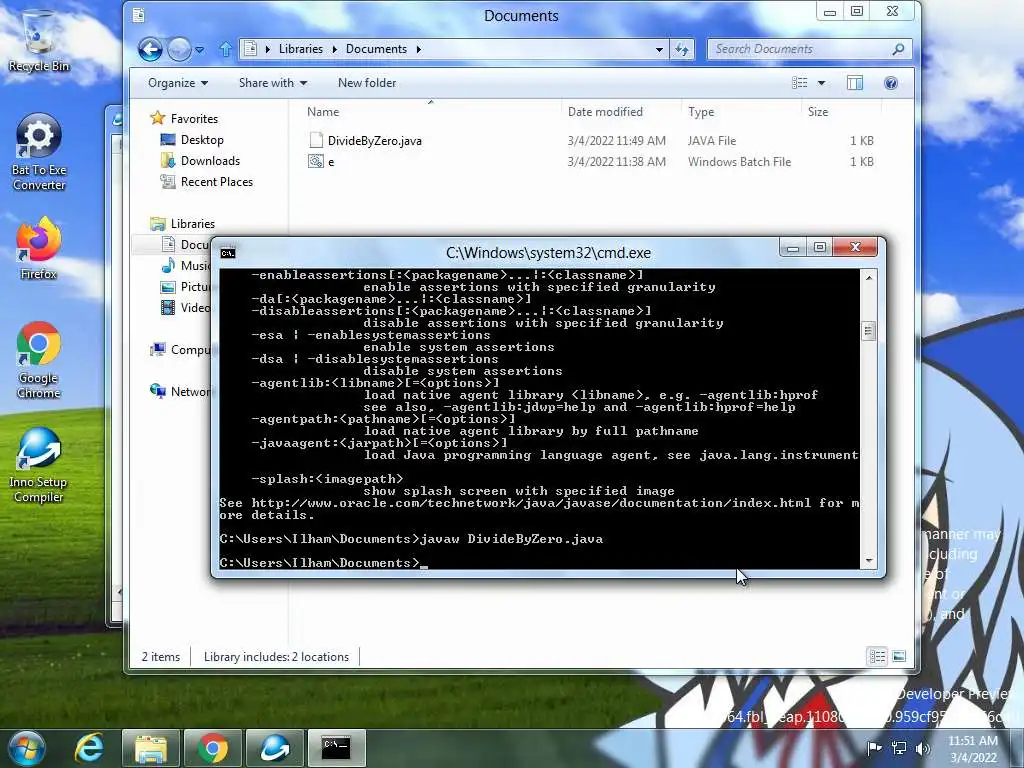The image size is (1024, 768).
Task: Launch Bat To Exe Converter desktop shortcut
Action: (x=39, y=152)
